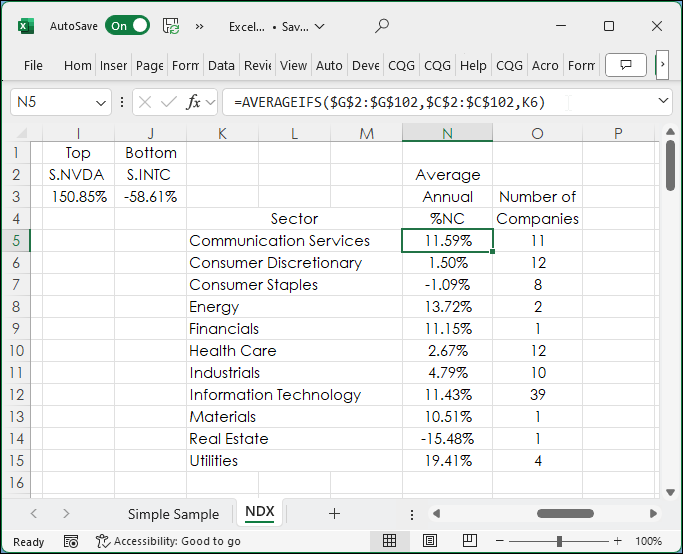Click horizontal scrollbar left arrow
Screen dimensions: 683x554
pyautogui.click(x=436, y=514)
